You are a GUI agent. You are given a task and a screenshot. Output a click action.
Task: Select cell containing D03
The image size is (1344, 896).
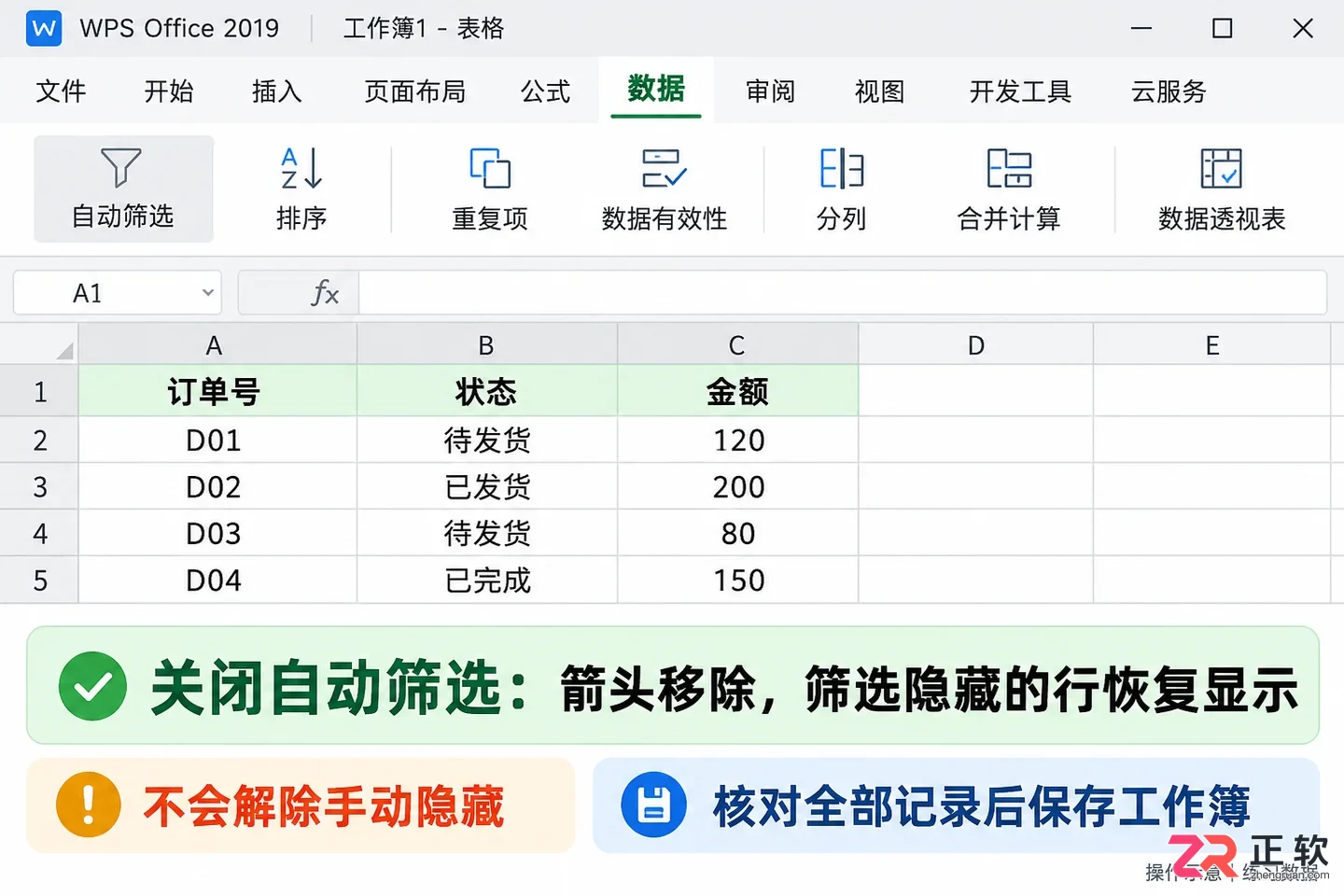[x=217, y=533]
